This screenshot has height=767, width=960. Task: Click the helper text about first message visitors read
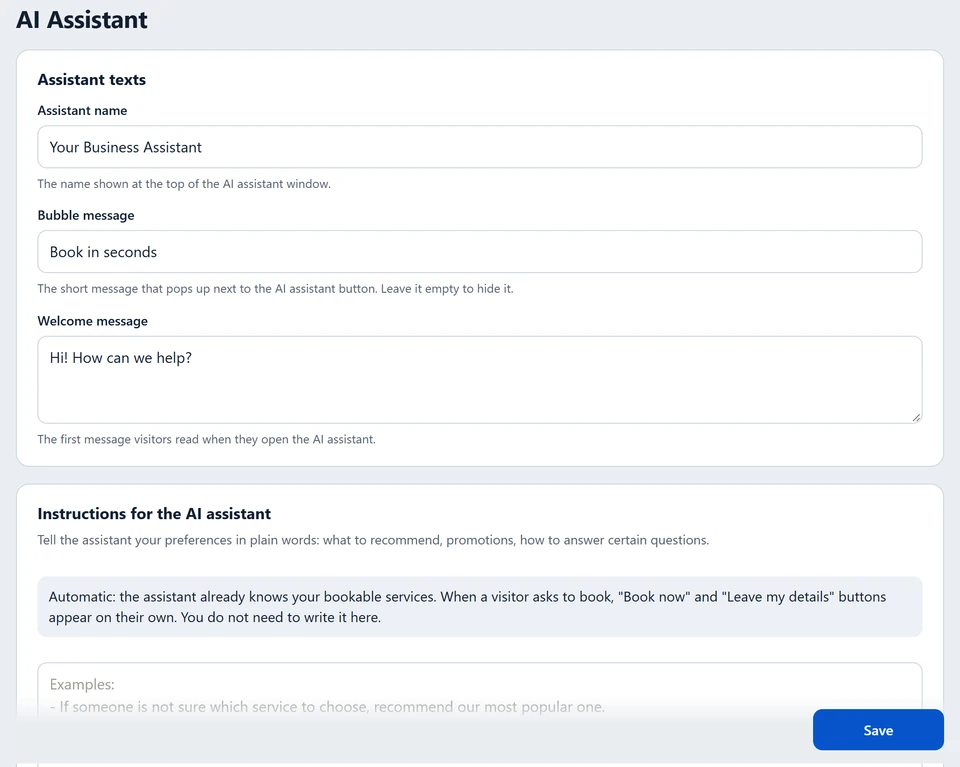207,440
